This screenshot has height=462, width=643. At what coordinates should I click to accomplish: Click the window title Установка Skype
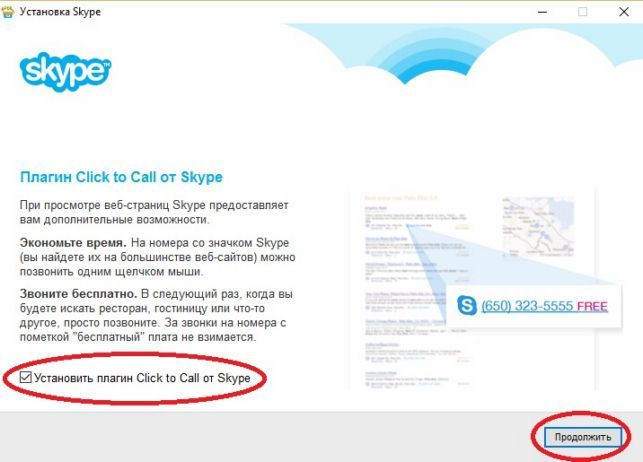[60, 12]
